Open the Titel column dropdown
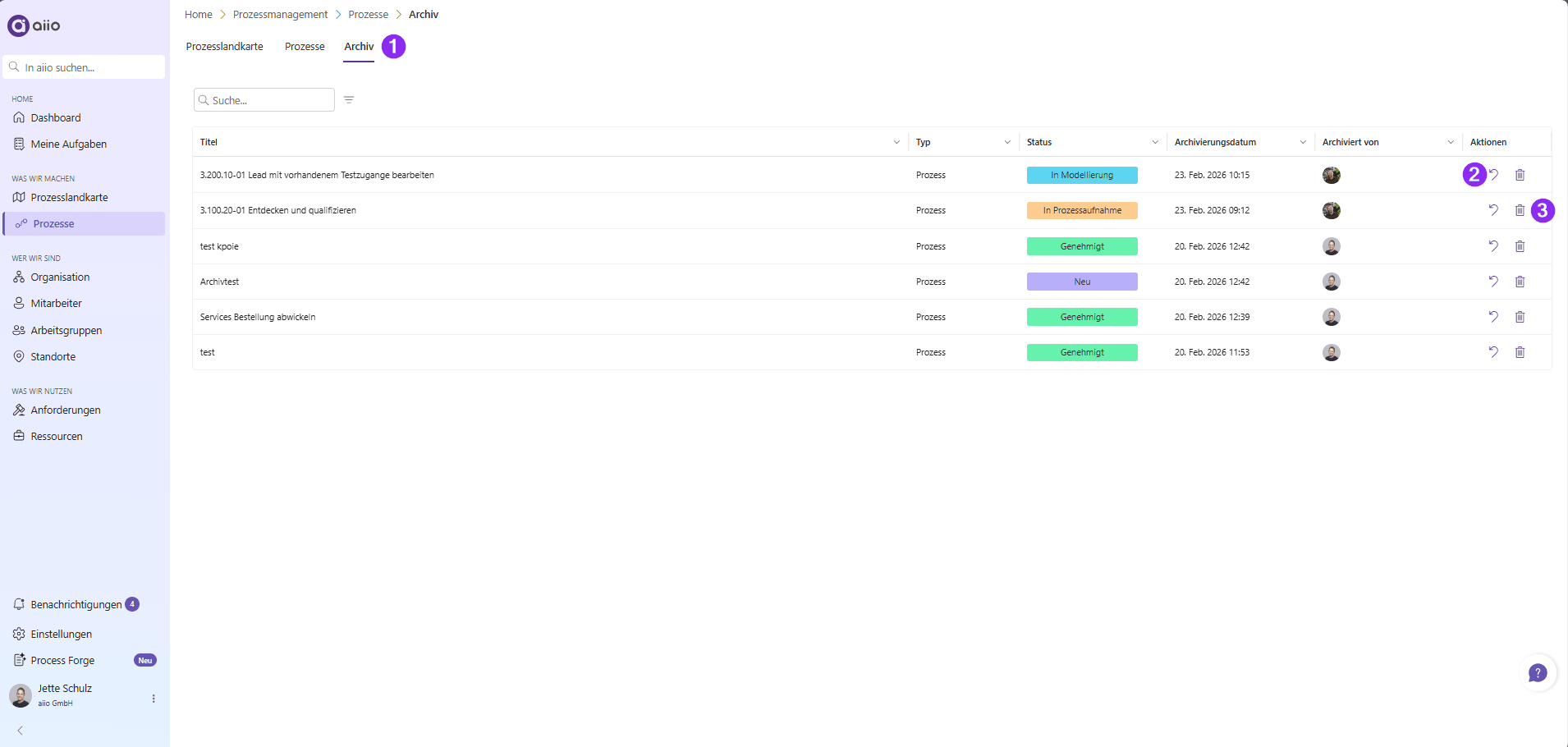1568x747 pixels. [x=896, y=142]
